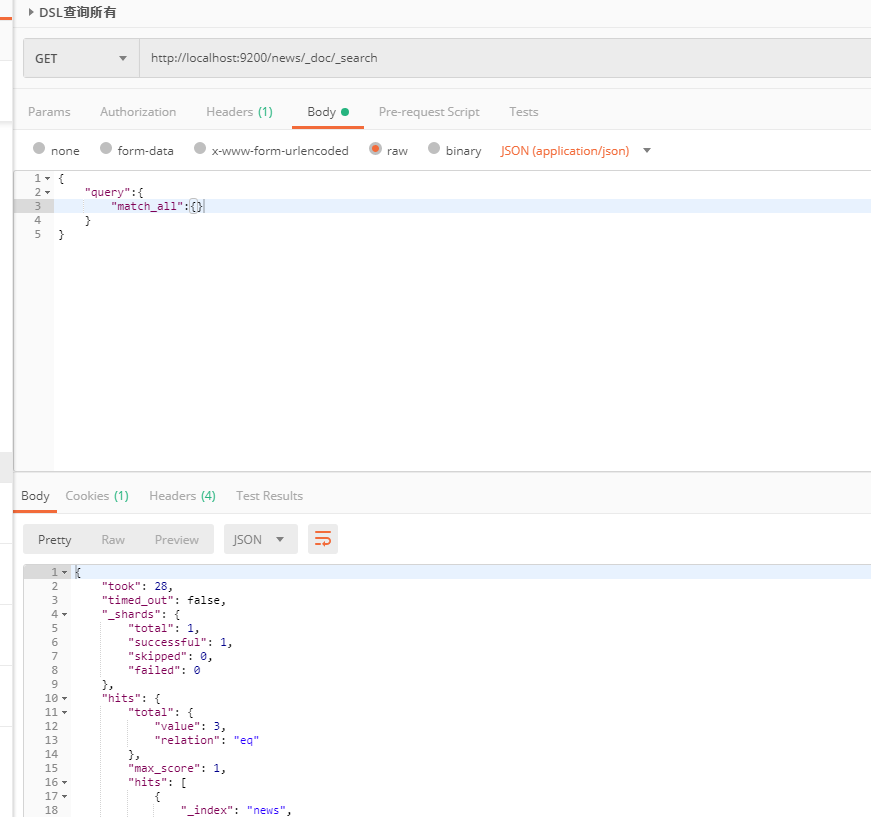The height and width of the screenshot is (817, 871).
Task: Select the Preview response view
Action: point(177,539)
